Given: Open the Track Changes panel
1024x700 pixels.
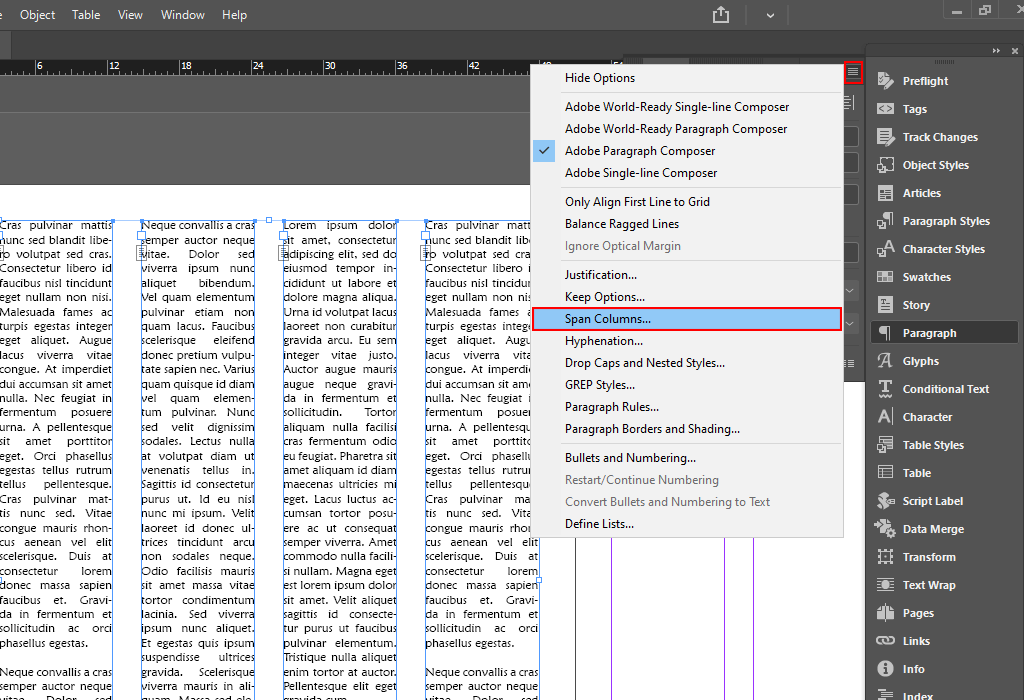Looking at the screenshot, I should 939,137.
